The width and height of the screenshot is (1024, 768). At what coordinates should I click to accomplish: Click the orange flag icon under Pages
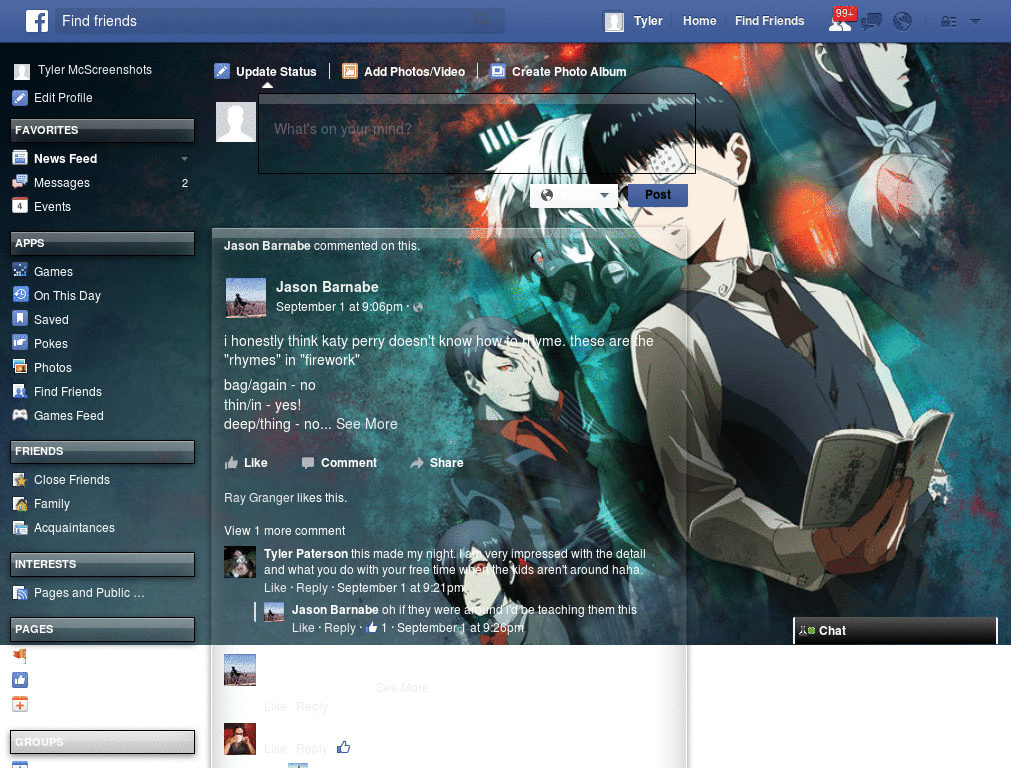20,656
